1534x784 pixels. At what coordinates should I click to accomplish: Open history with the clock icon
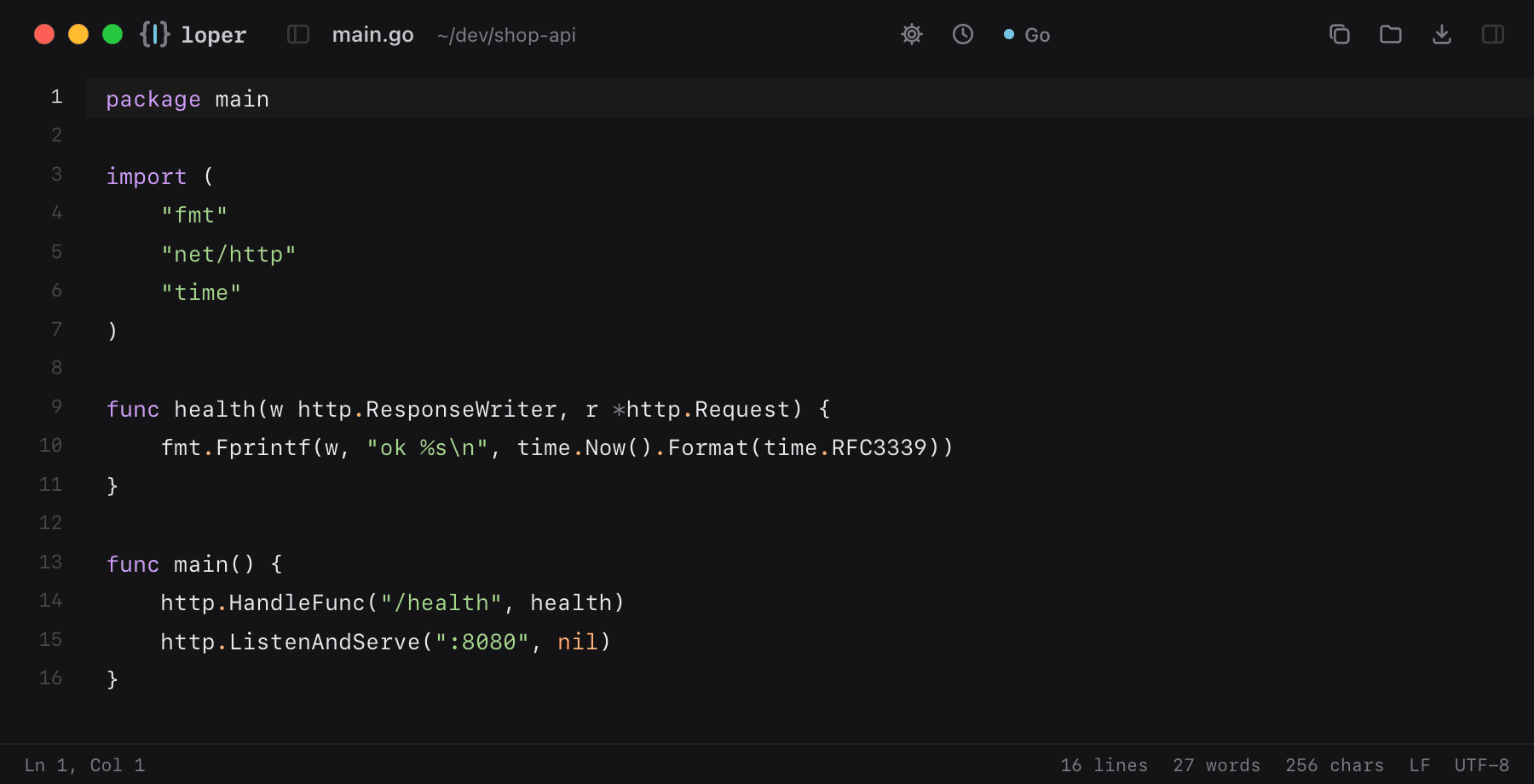(963, 34)
